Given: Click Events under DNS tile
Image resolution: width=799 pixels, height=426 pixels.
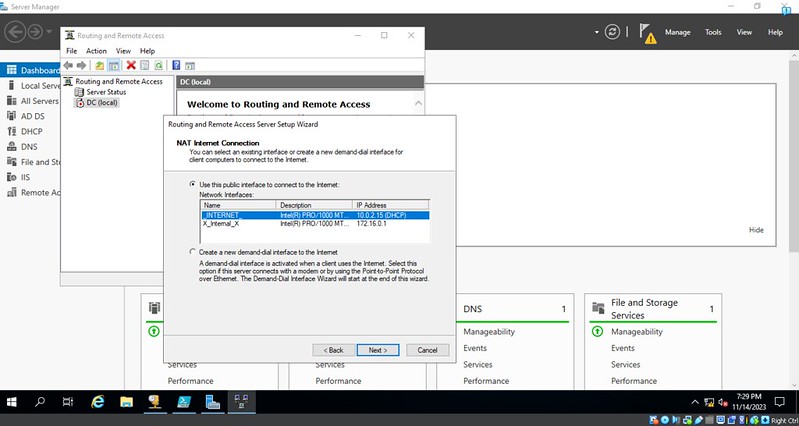Looking at the screenshot, I should point(475,348).
